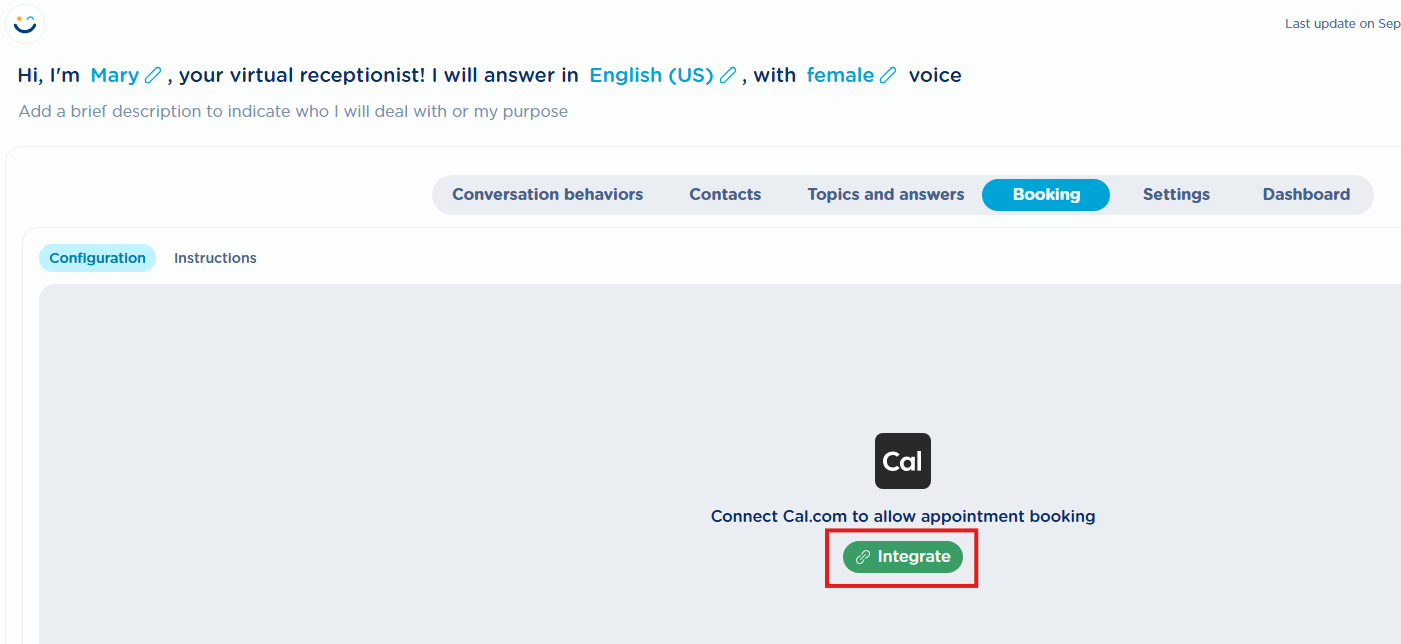Switch to the Instructions sub-tab

pos(215,258)
